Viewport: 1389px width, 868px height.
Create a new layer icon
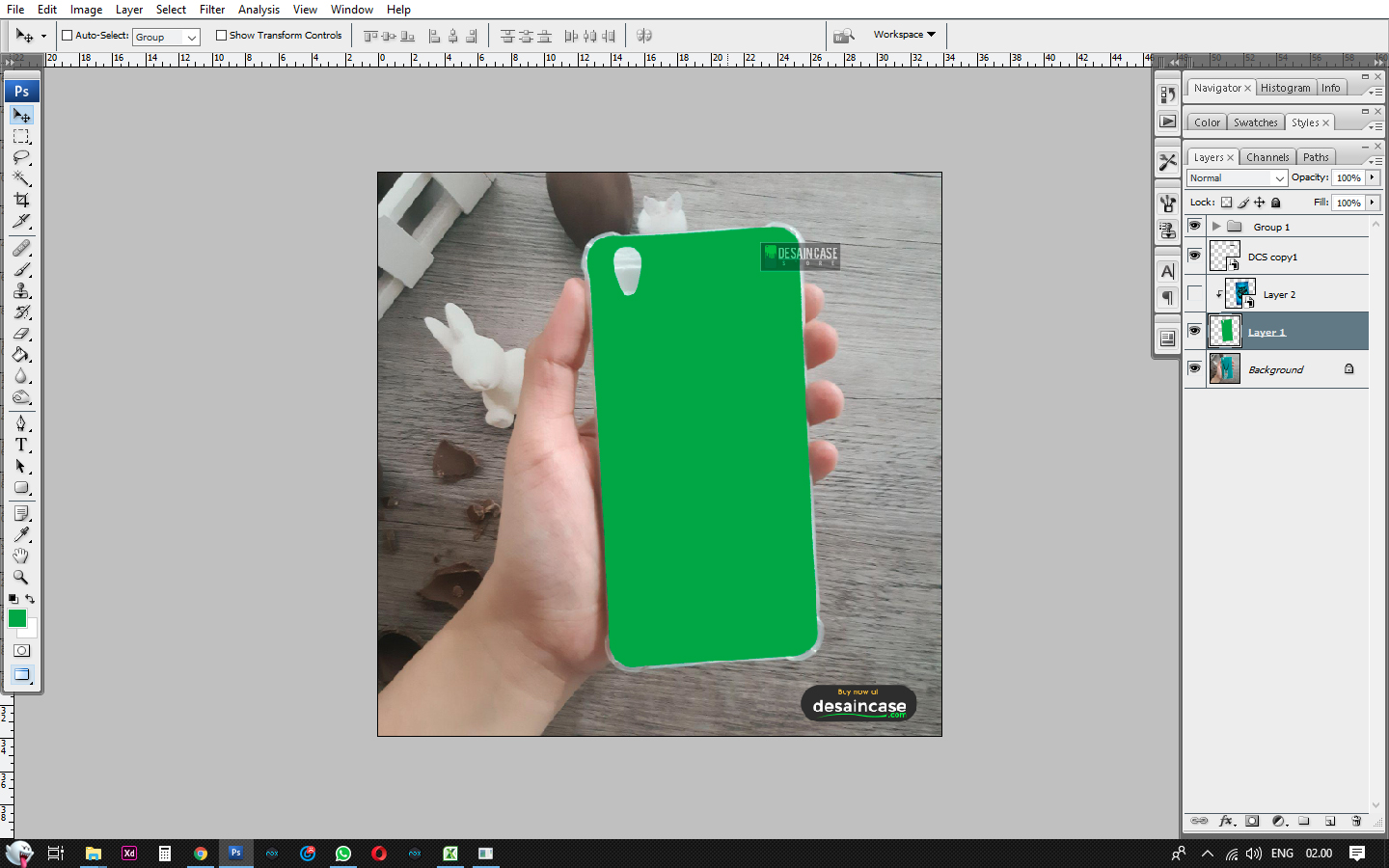pyautogui.click(x=1330, y=822)
